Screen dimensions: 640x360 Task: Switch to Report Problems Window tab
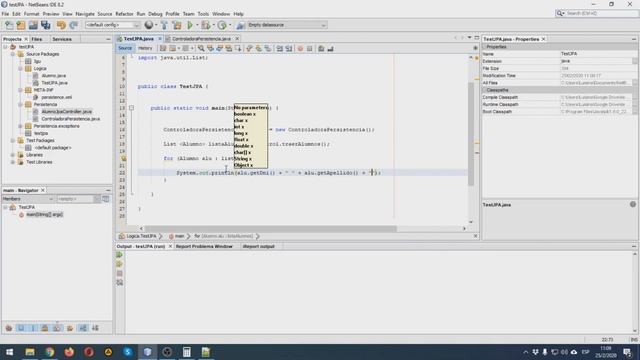tap(204, 247)
